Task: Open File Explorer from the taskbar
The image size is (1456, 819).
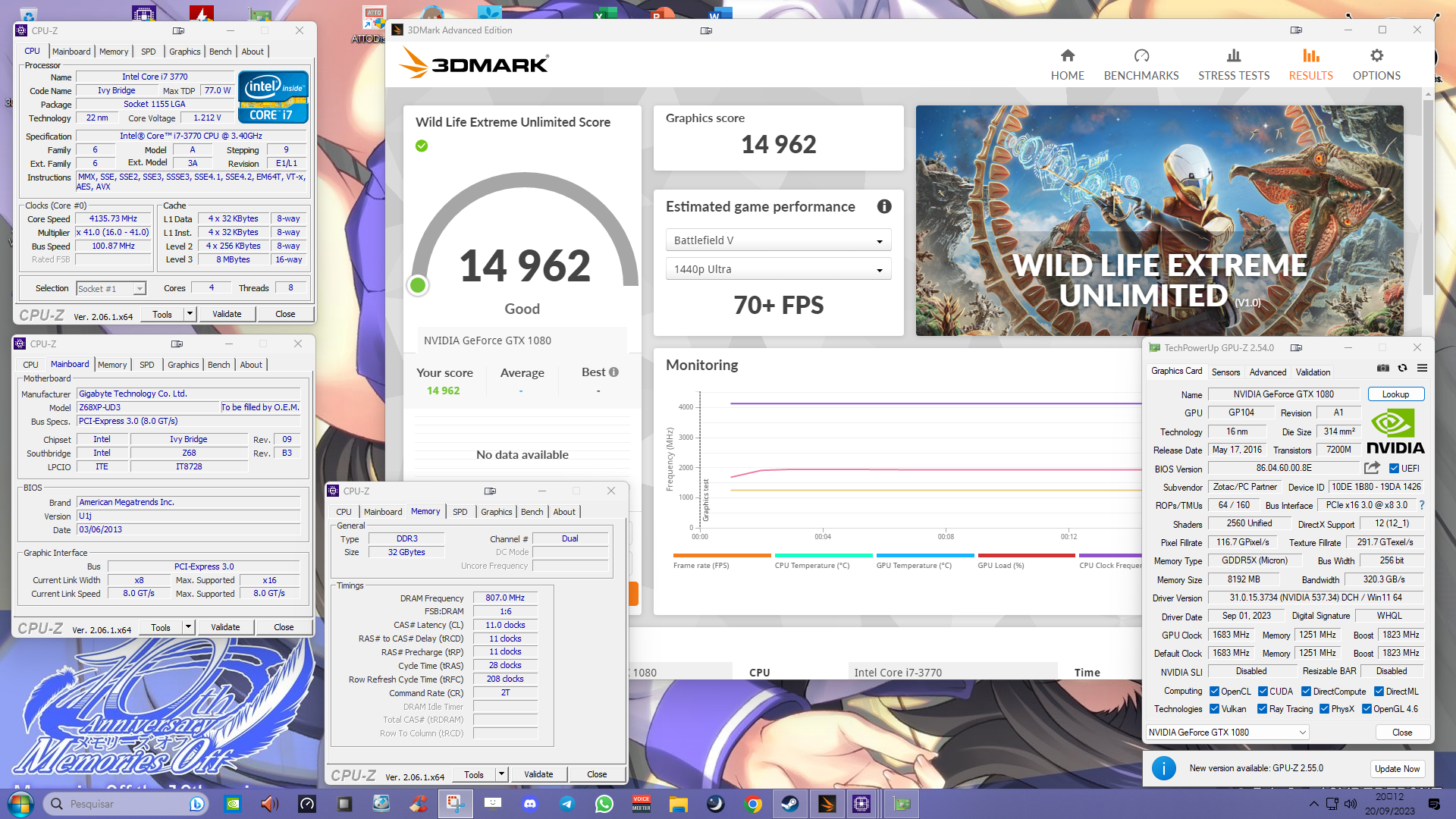Action: tap(679, 804)
